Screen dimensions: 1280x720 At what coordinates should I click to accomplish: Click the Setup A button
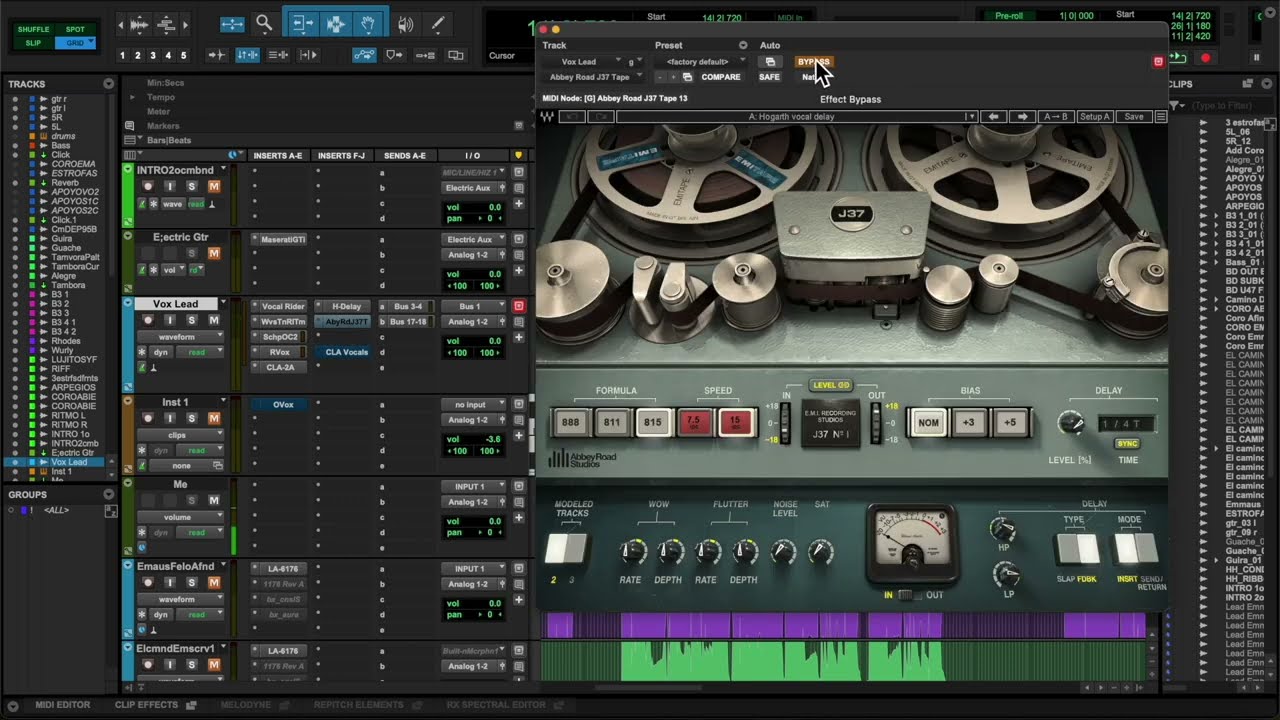(x=1095, y=117)
